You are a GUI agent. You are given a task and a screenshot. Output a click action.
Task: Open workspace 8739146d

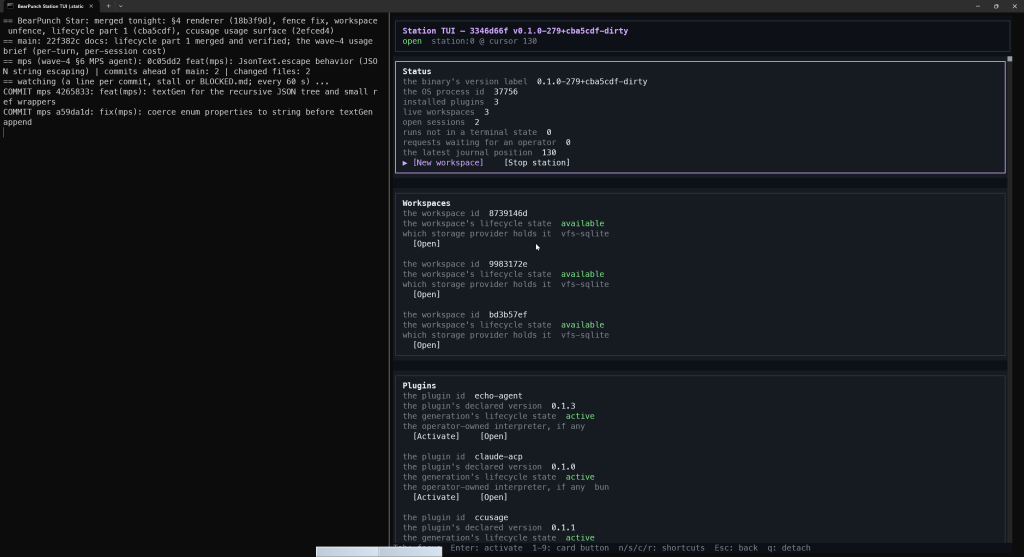pyautogui.click(x=426, y=244)
